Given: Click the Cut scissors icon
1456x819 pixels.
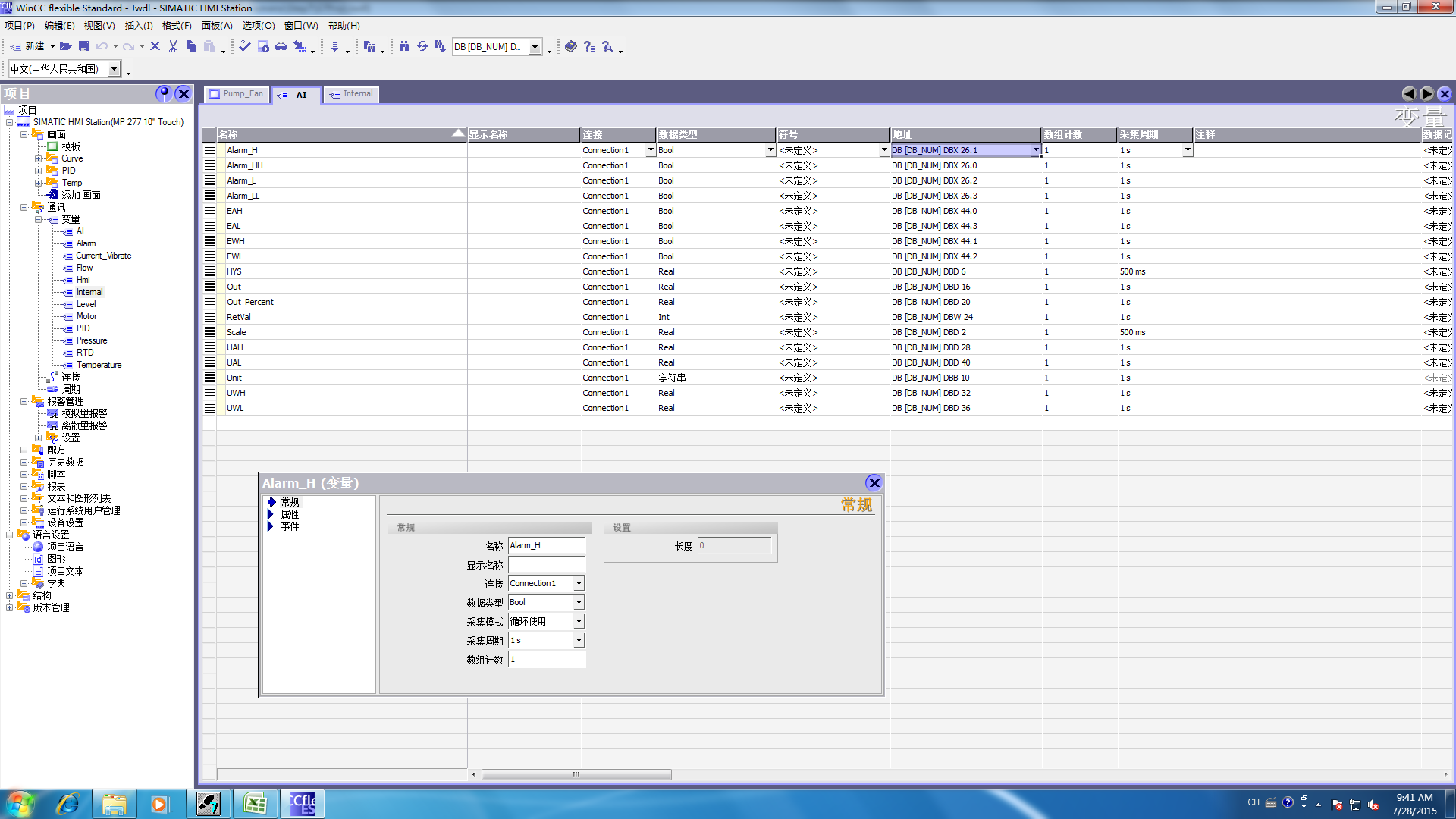Looking at the screenshot, I should pyautogui.click(x=173, y=47).
